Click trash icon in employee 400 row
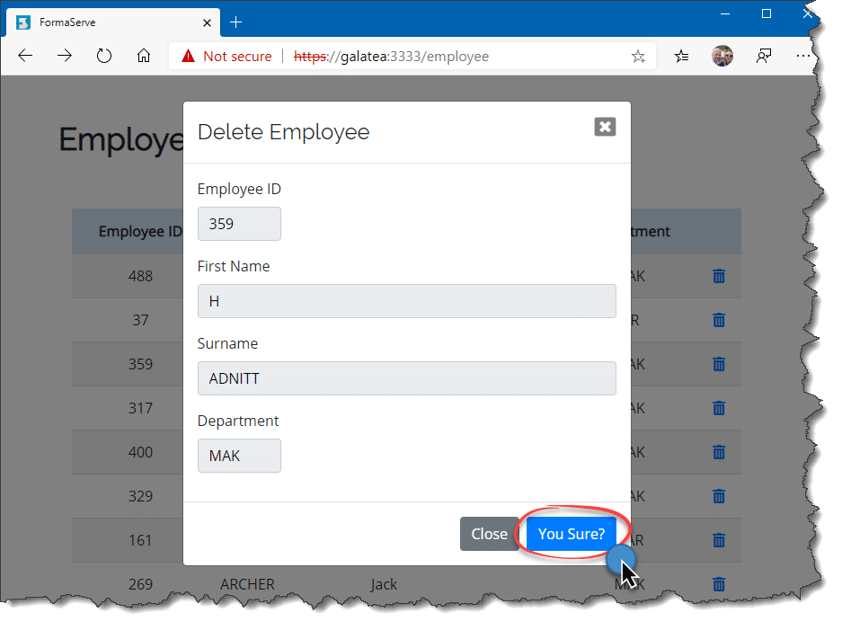The width and height of the screenshot is (842, 630). click(718, 452)
